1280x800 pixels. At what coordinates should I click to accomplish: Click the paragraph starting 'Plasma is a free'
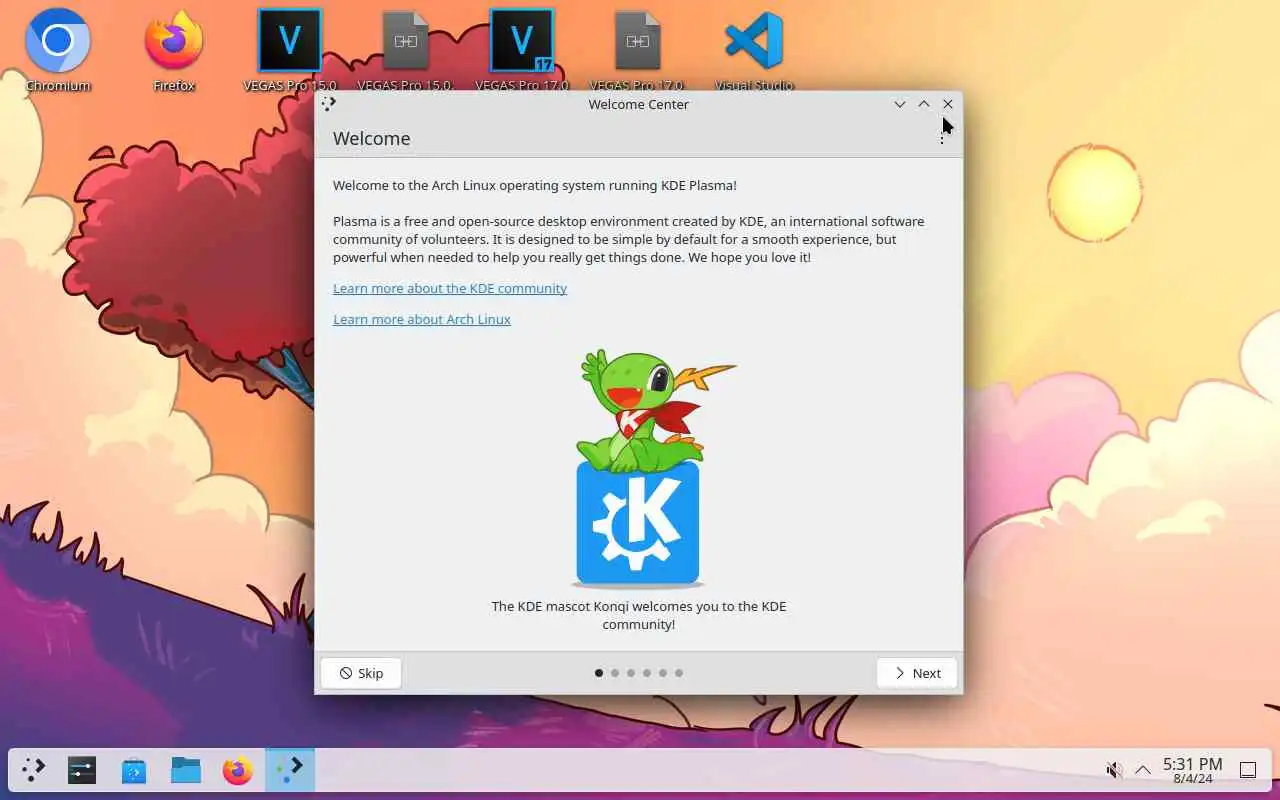[x=629, y=239]
